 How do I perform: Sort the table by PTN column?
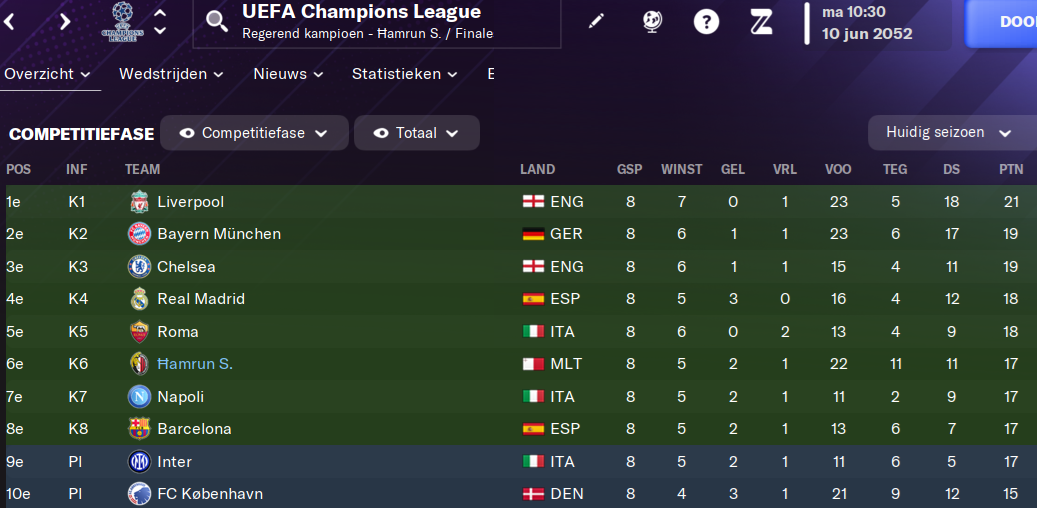[x=1010, y=169]
